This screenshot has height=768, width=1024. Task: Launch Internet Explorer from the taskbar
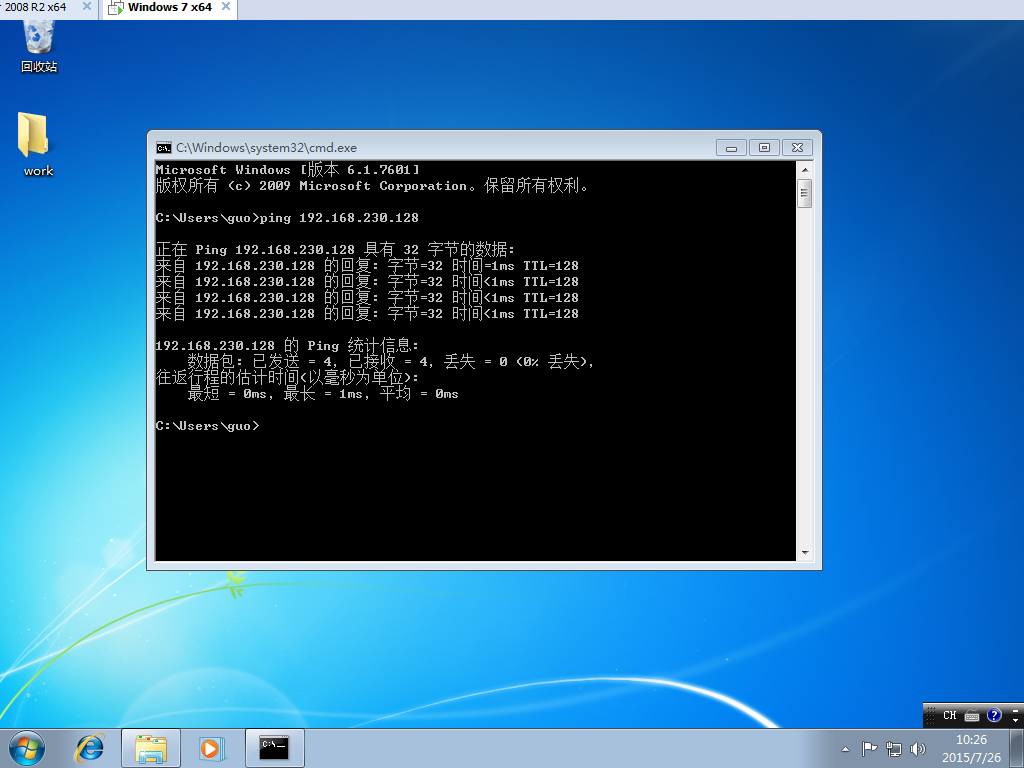pos(90,747)
